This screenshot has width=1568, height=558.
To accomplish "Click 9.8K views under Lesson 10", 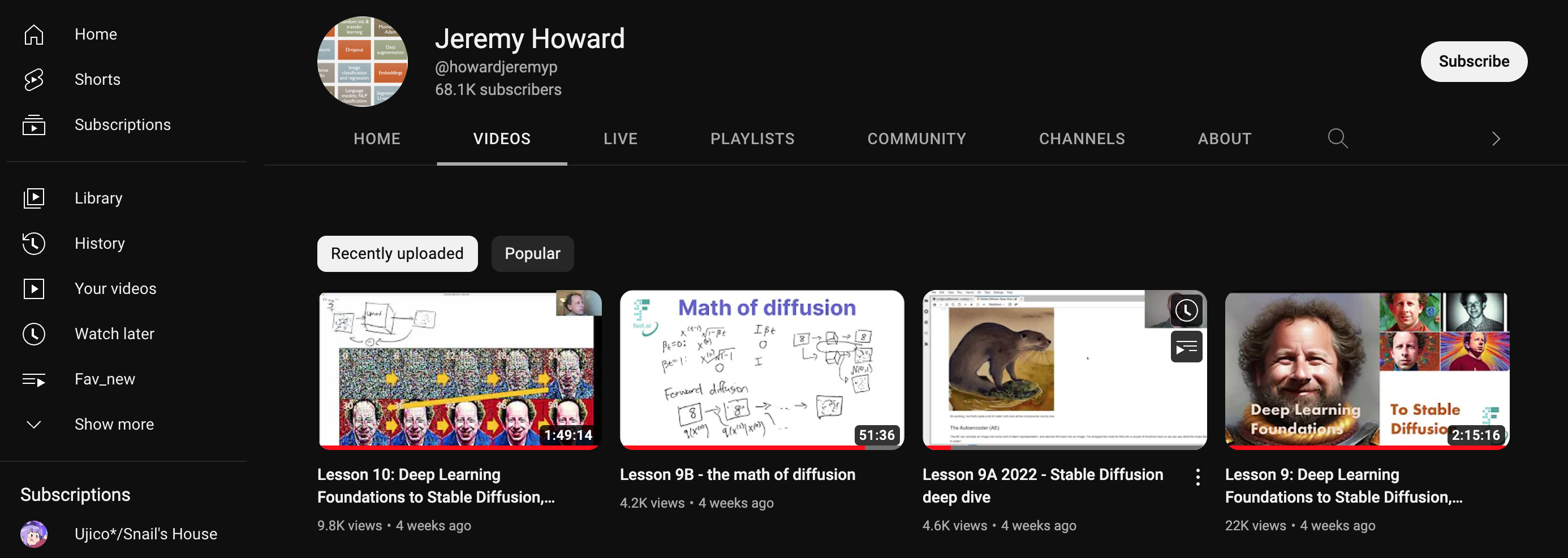I will [x=350, y=525].
